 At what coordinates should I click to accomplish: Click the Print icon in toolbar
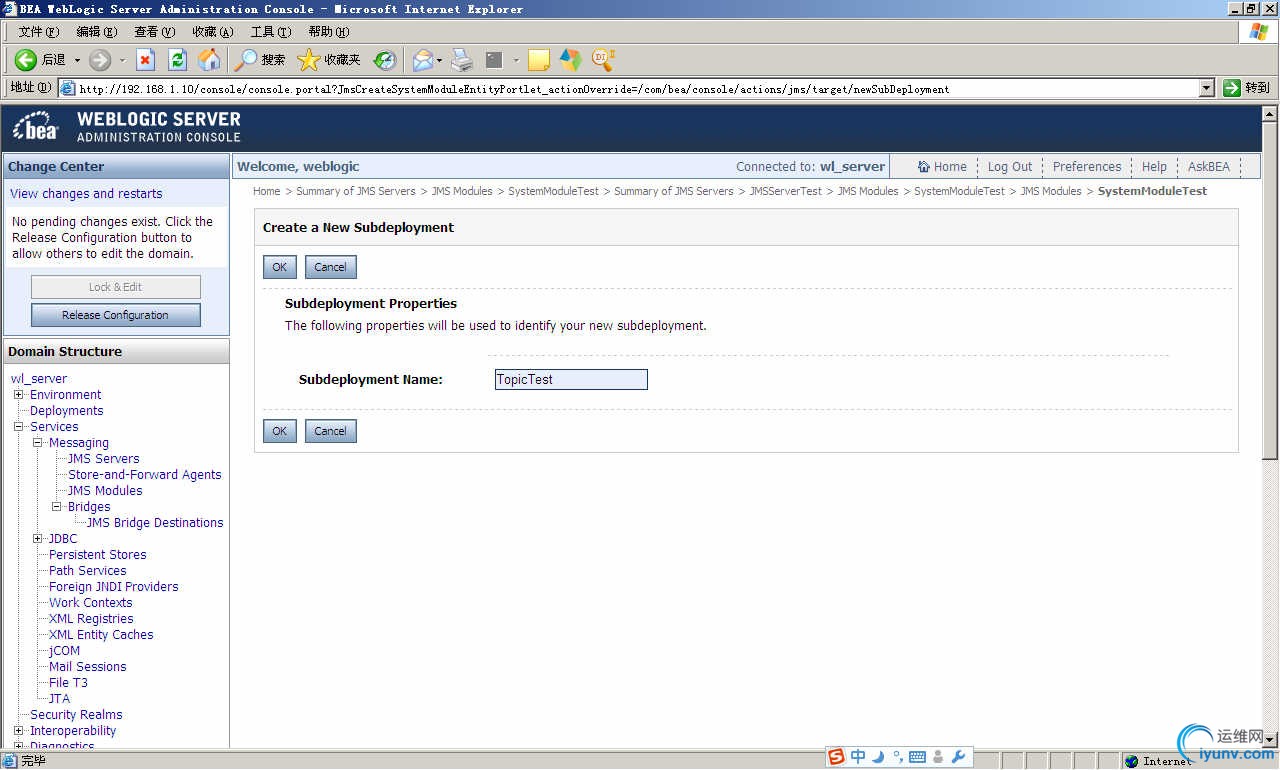(x=461, y=60)
